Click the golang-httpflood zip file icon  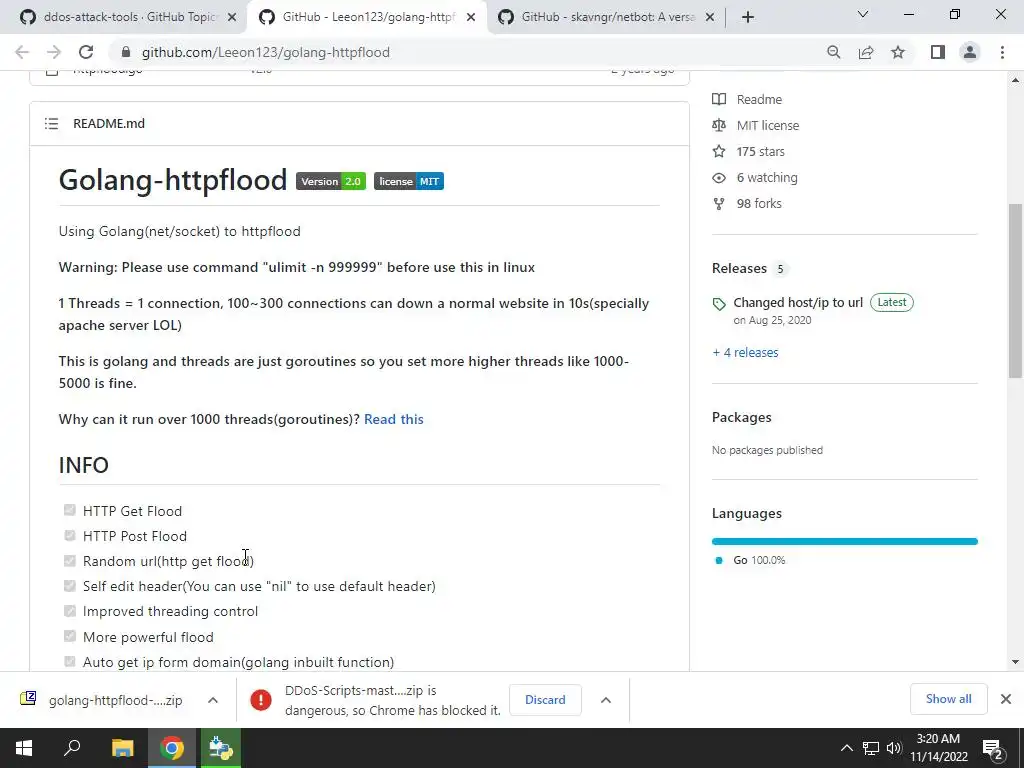(x=28, y=699)
